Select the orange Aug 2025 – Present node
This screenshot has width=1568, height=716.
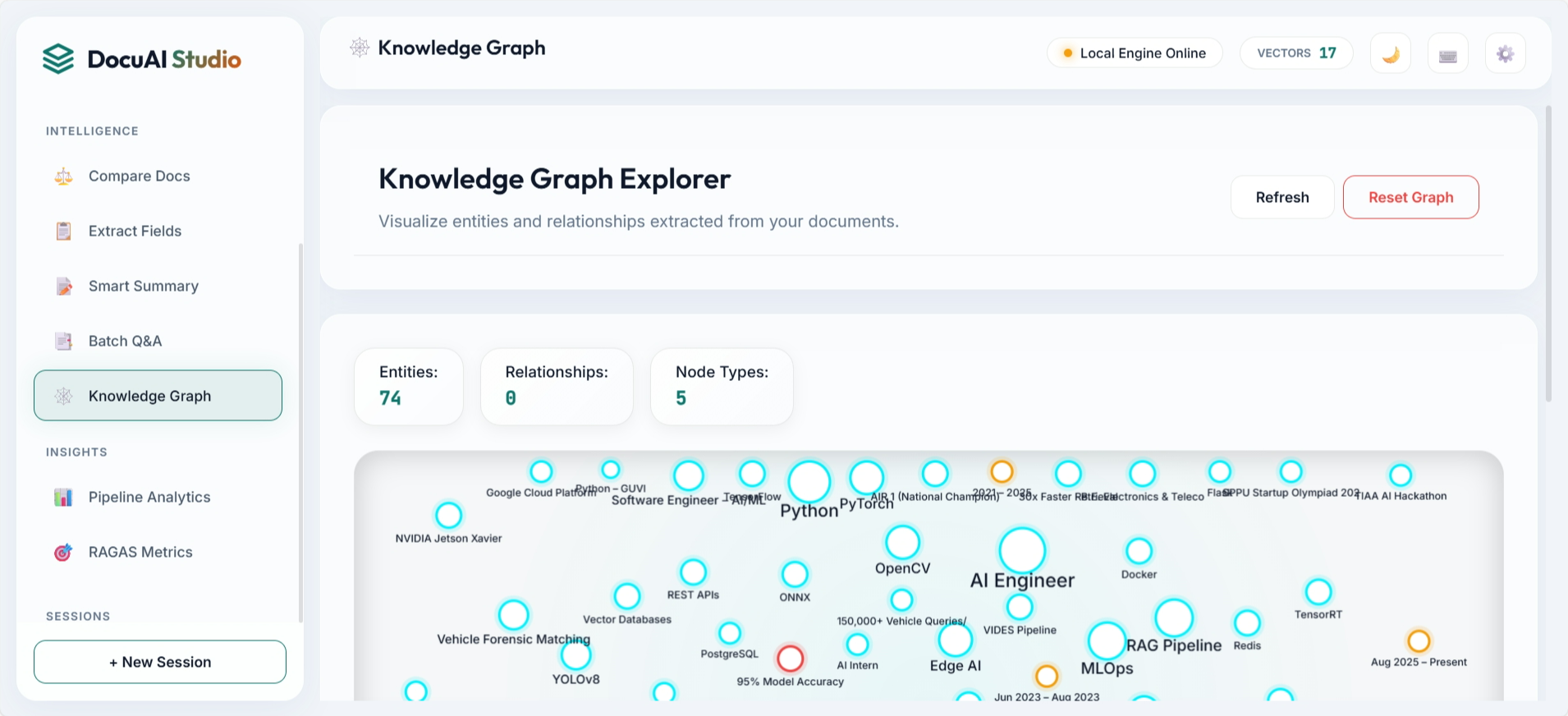coord(1419,641)
